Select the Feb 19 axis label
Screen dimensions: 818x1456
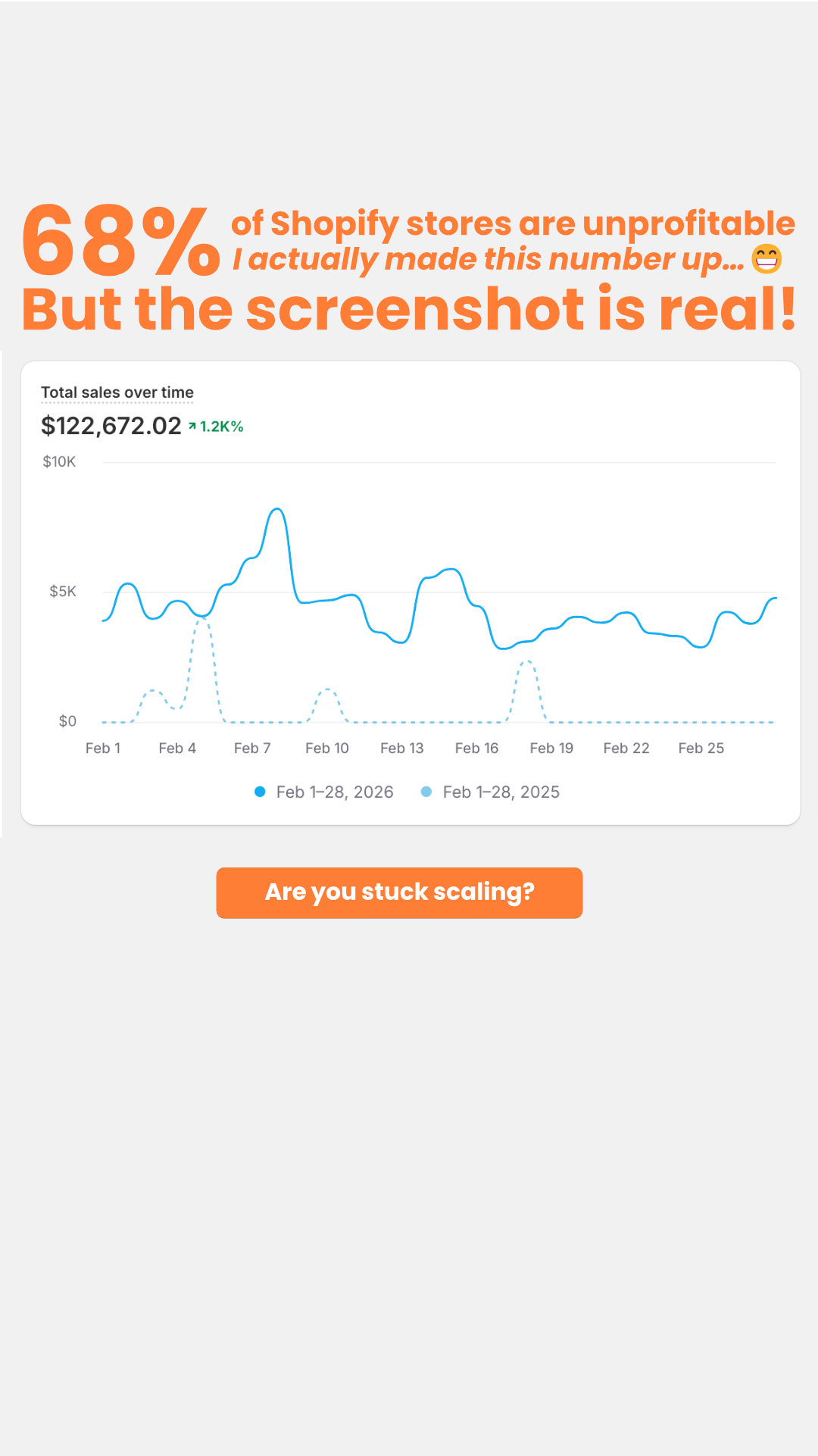point(551,748)
